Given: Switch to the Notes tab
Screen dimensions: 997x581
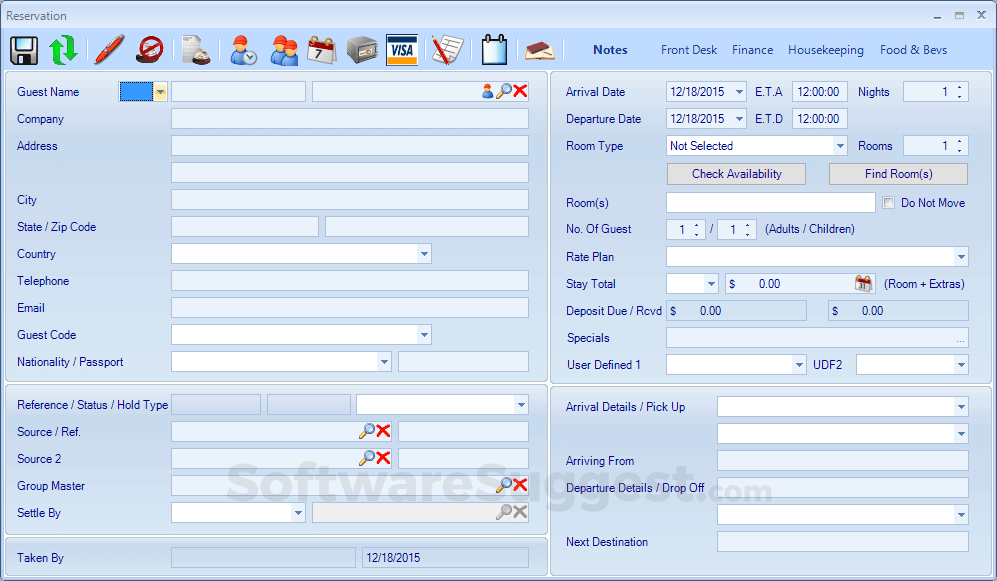Looking at the screenshot, I should (610, 50).
